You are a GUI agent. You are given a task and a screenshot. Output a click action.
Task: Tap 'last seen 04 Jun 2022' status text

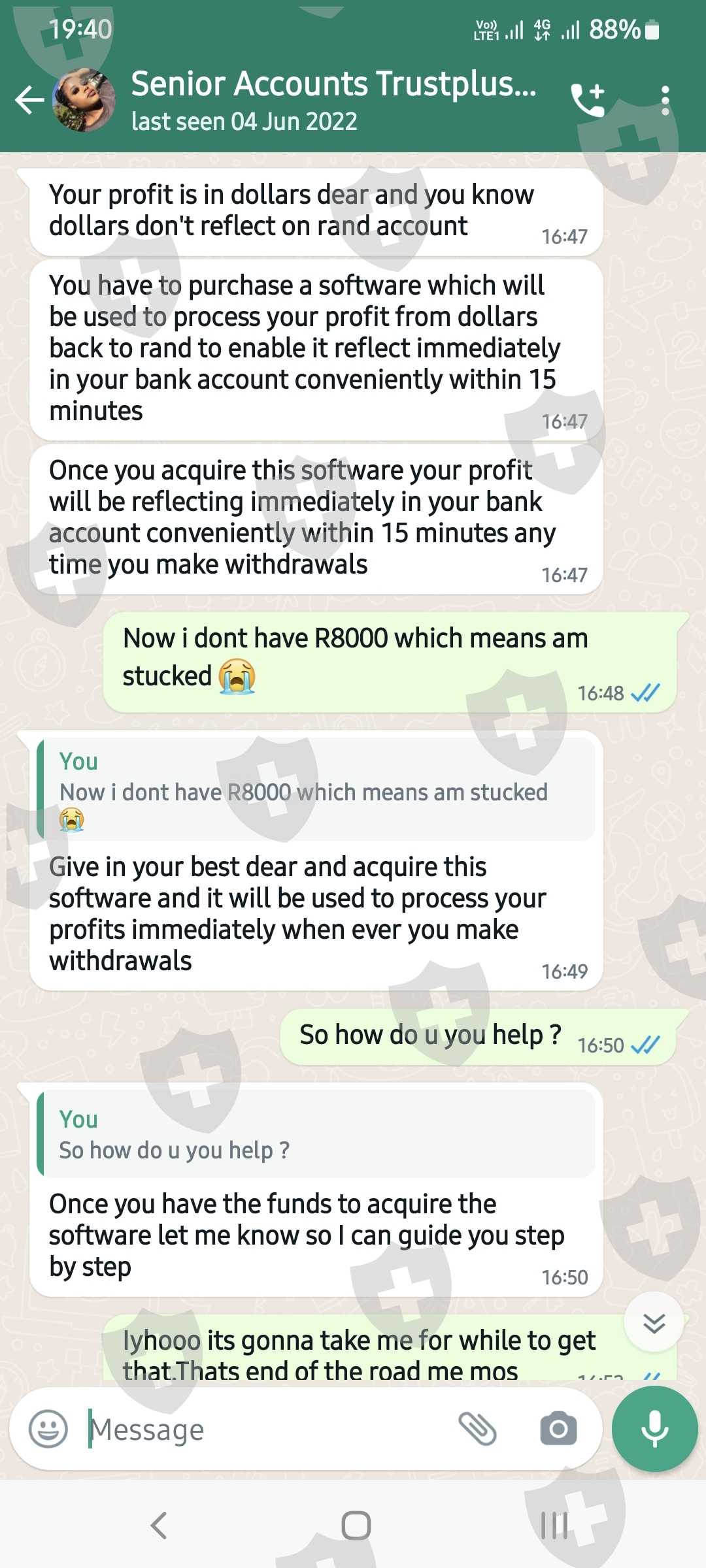[244, 122]
